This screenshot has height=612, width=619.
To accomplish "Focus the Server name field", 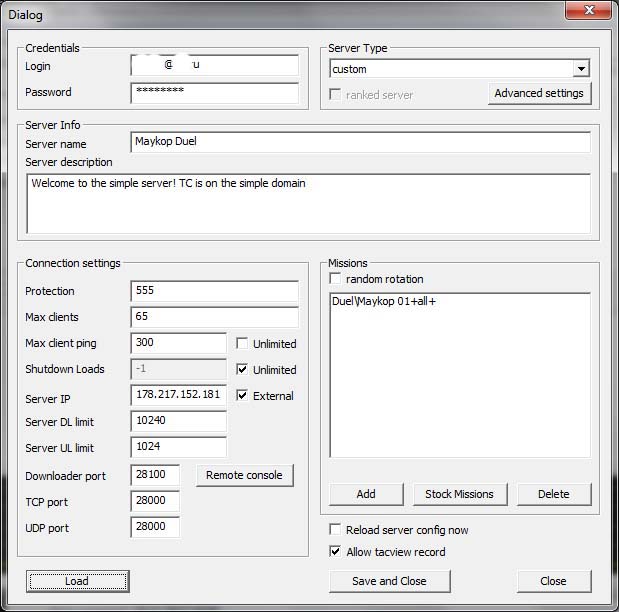I will (360, 142).
